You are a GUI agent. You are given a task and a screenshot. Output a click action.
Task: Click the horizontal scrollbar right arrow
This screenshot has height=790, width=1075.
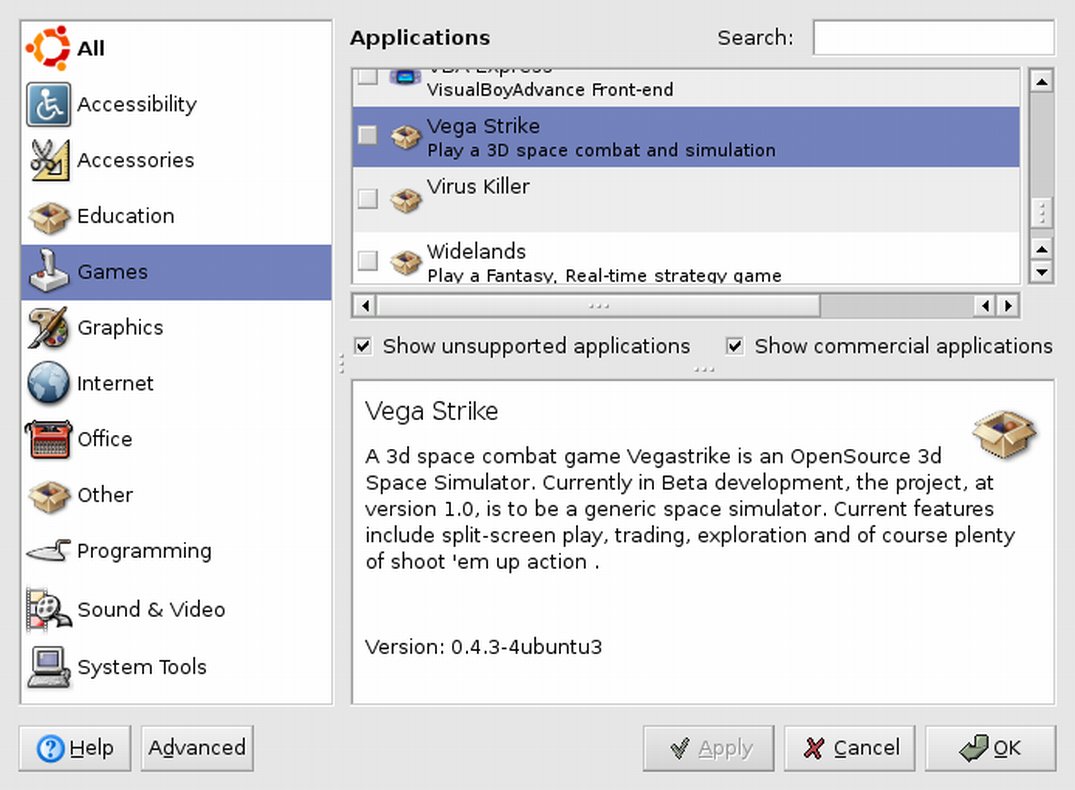point(1008,305)
